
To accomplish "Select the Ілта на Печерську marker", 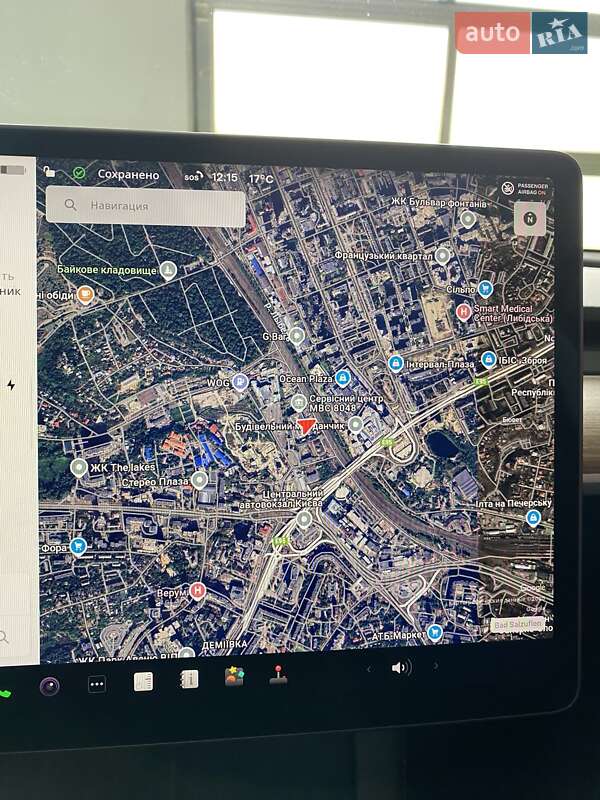I will 533,518.
